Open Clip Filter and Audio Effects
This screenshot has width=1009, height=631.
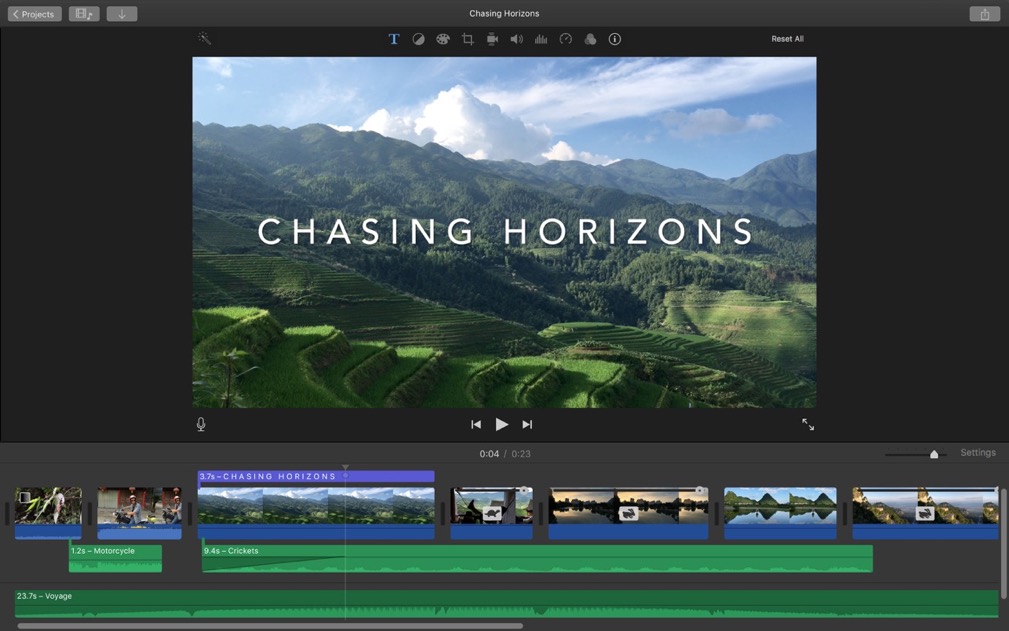click(590, 39)
